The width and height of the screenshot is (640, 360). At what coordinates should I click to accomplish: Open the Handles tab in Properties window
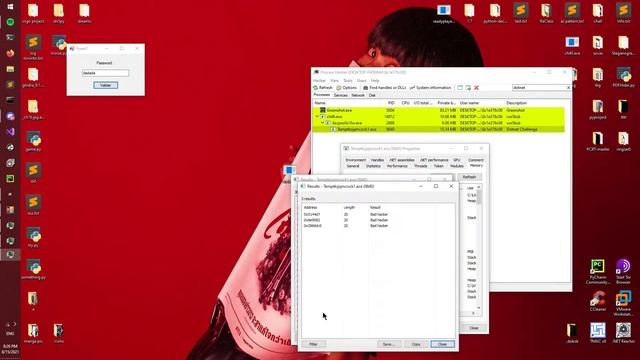[377, 160]
